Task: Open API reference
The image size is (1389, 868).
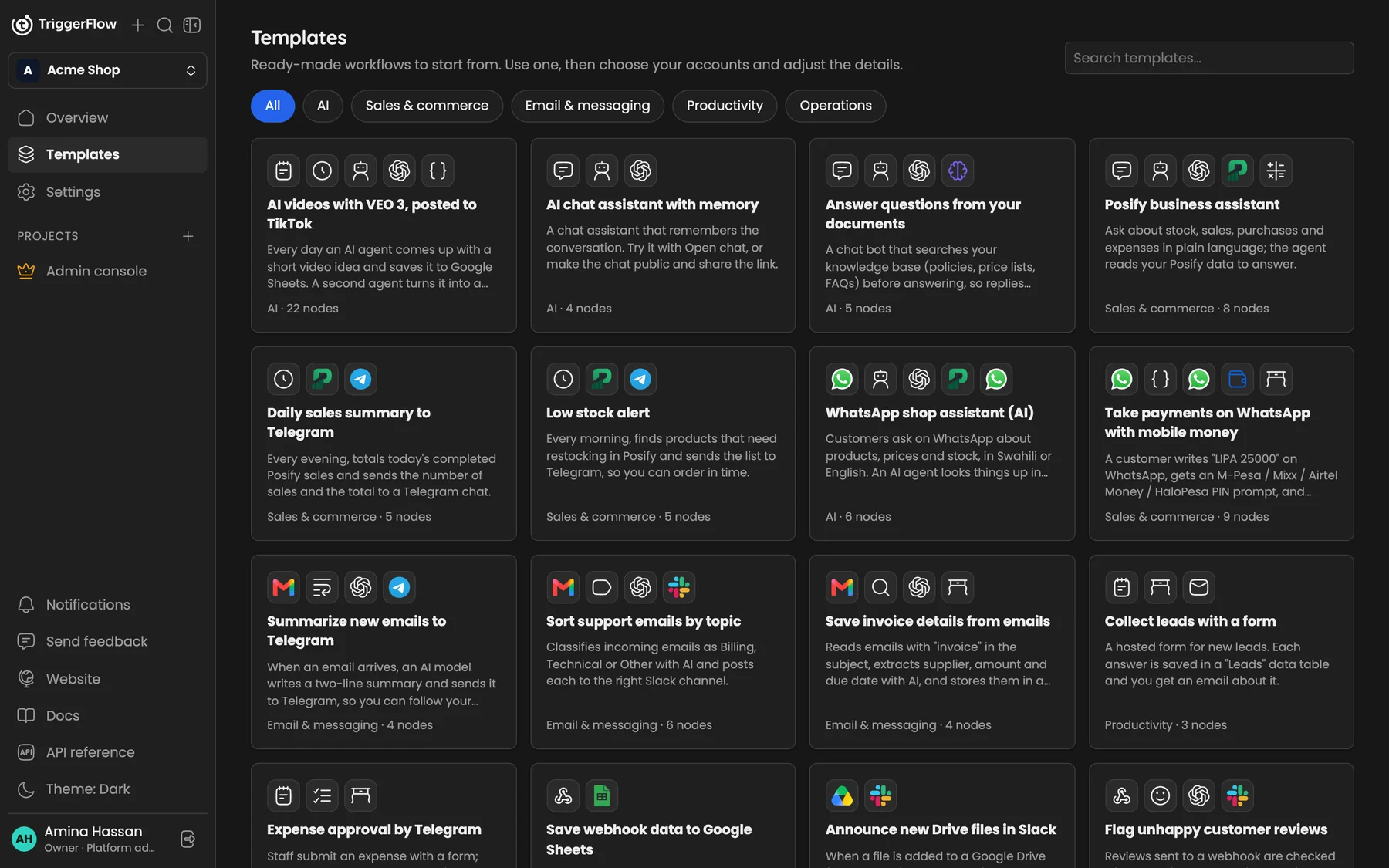Action: (107, 752)
